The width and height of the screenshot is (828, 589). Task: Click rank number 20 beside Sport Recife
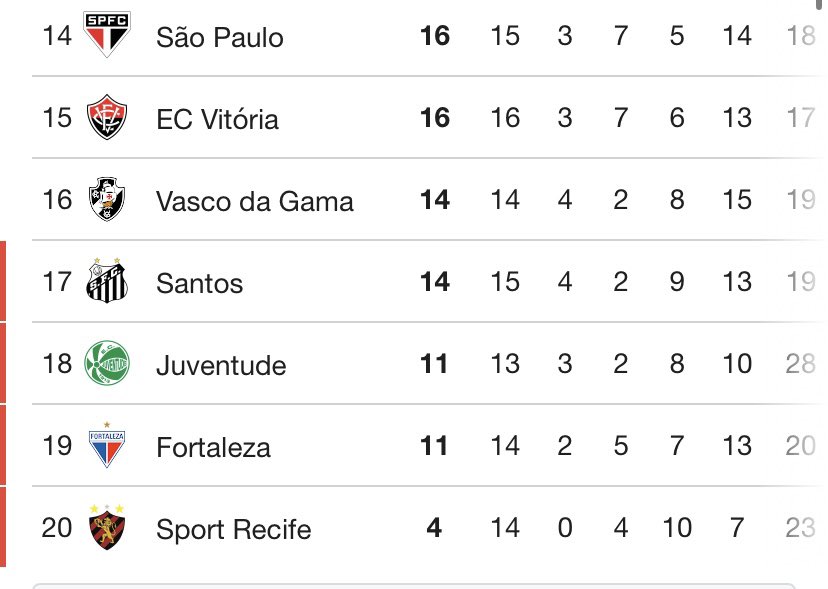coord(57,528)
